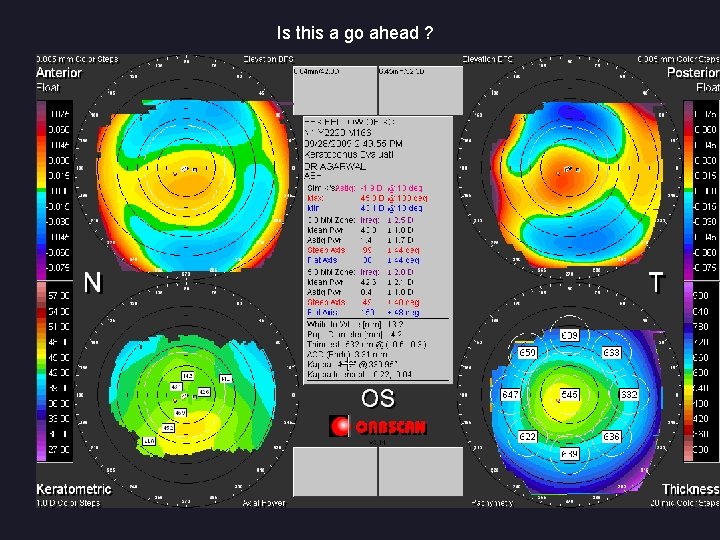
Task: Click the exam date and time line
Action: pos(354,144)
